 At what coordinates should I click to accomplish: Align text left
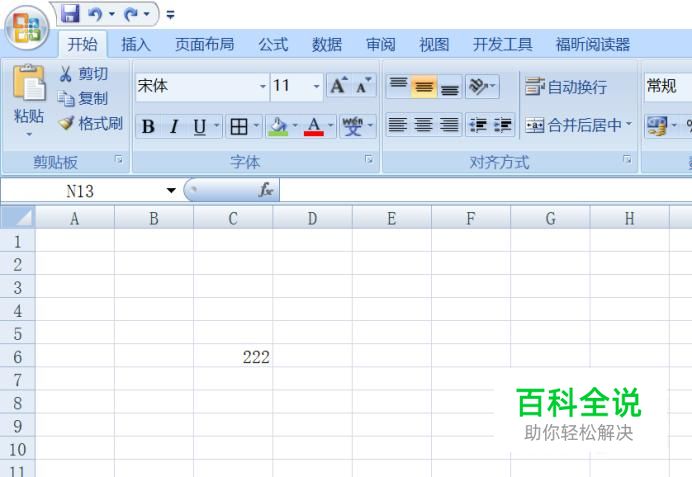point(397,125)
